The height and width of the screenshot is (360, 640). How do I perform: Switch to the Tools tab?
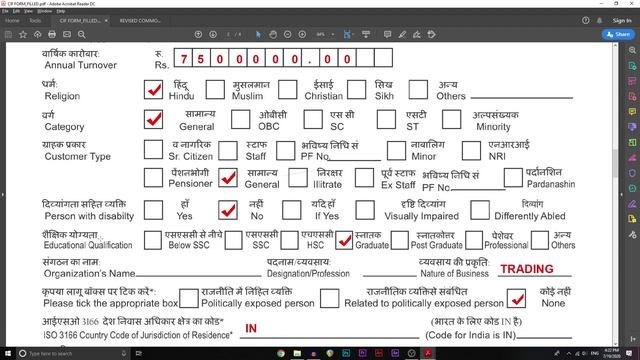coord(35,20)
